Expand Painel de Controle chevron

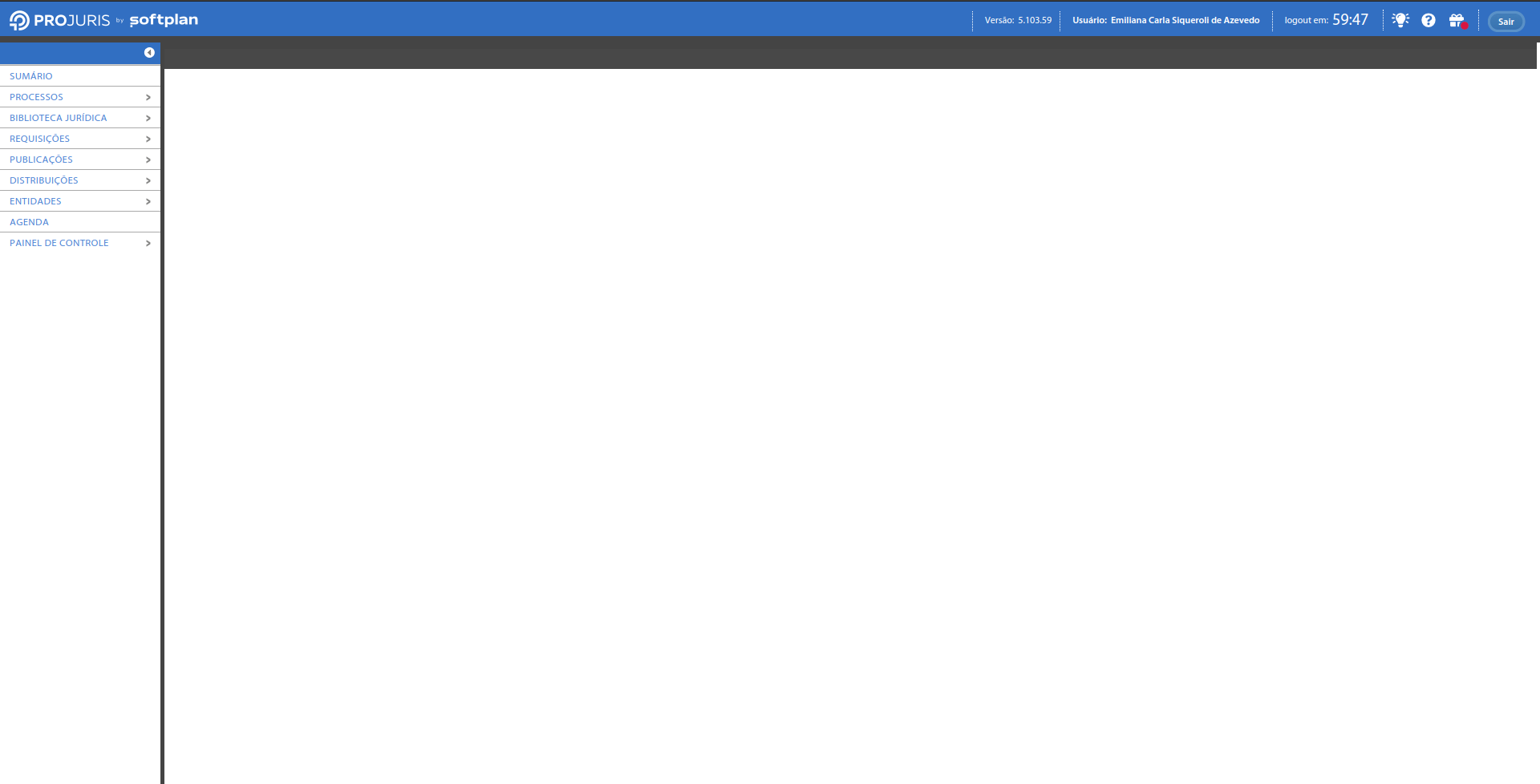tap(148, 243)
